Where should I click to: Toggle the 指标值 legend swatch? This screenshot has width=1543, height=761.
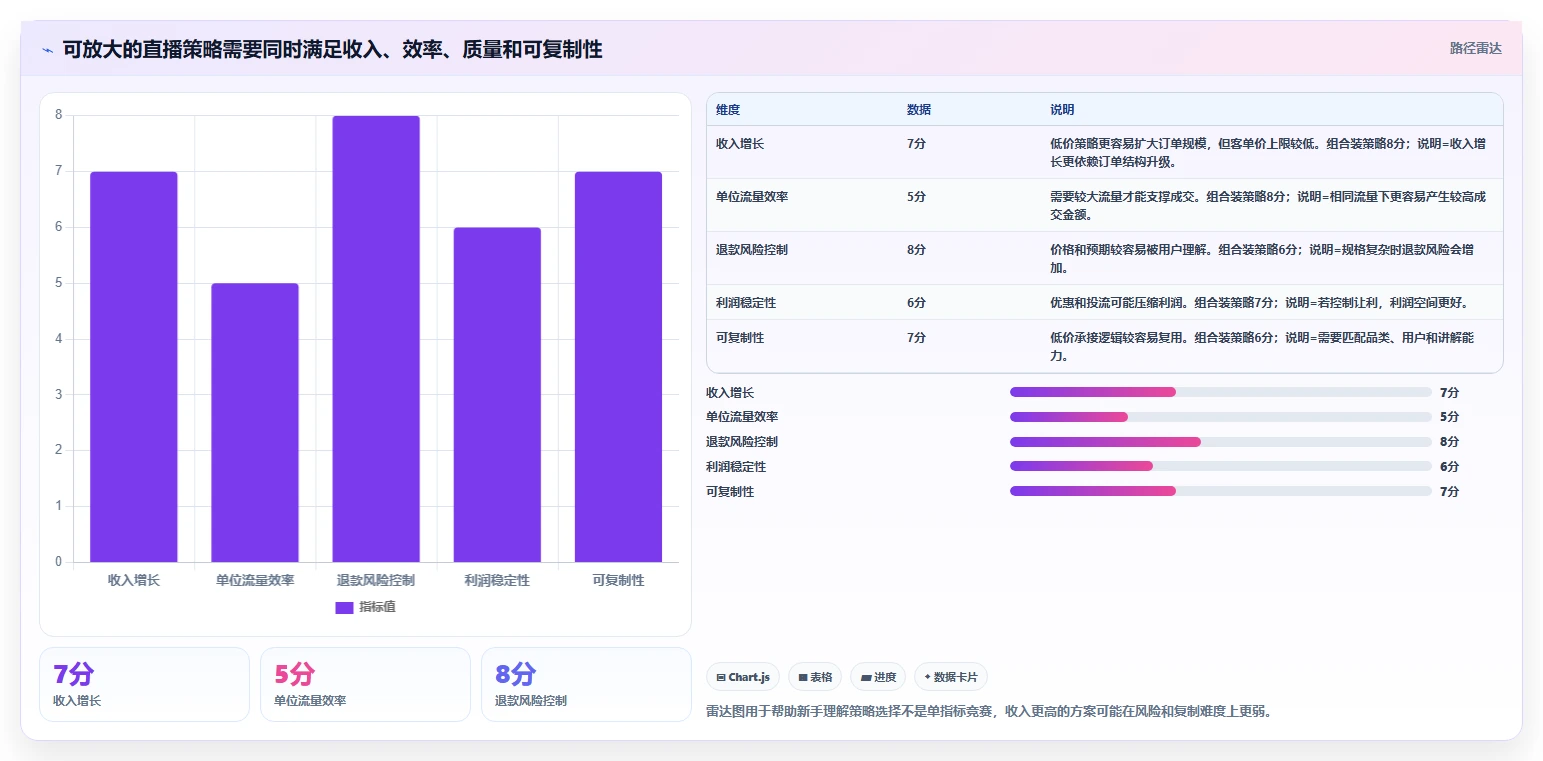pyautogui.click(x=344, y=608)
